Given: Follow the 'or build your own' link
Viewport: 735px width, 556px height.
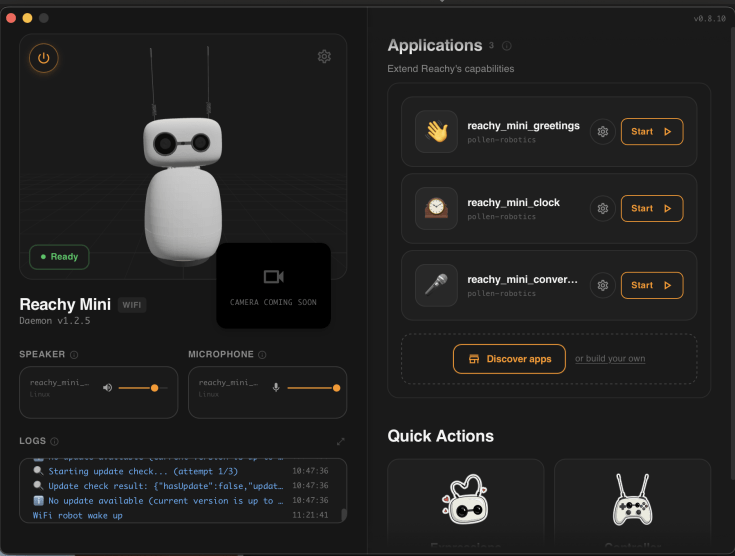Looking at the screenshot, I should tap(610, 359).
